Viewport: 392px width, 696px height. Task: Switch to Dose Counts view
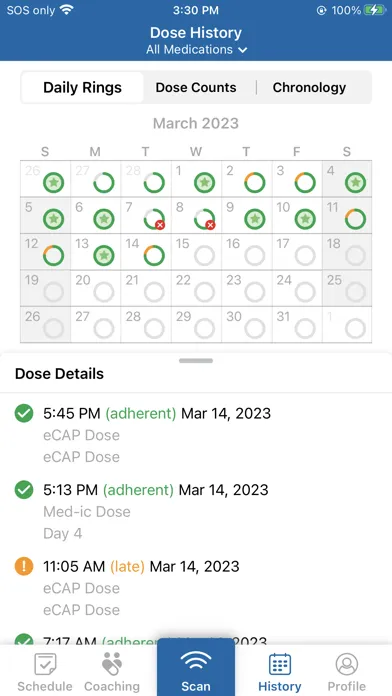(x=196, y=87)
